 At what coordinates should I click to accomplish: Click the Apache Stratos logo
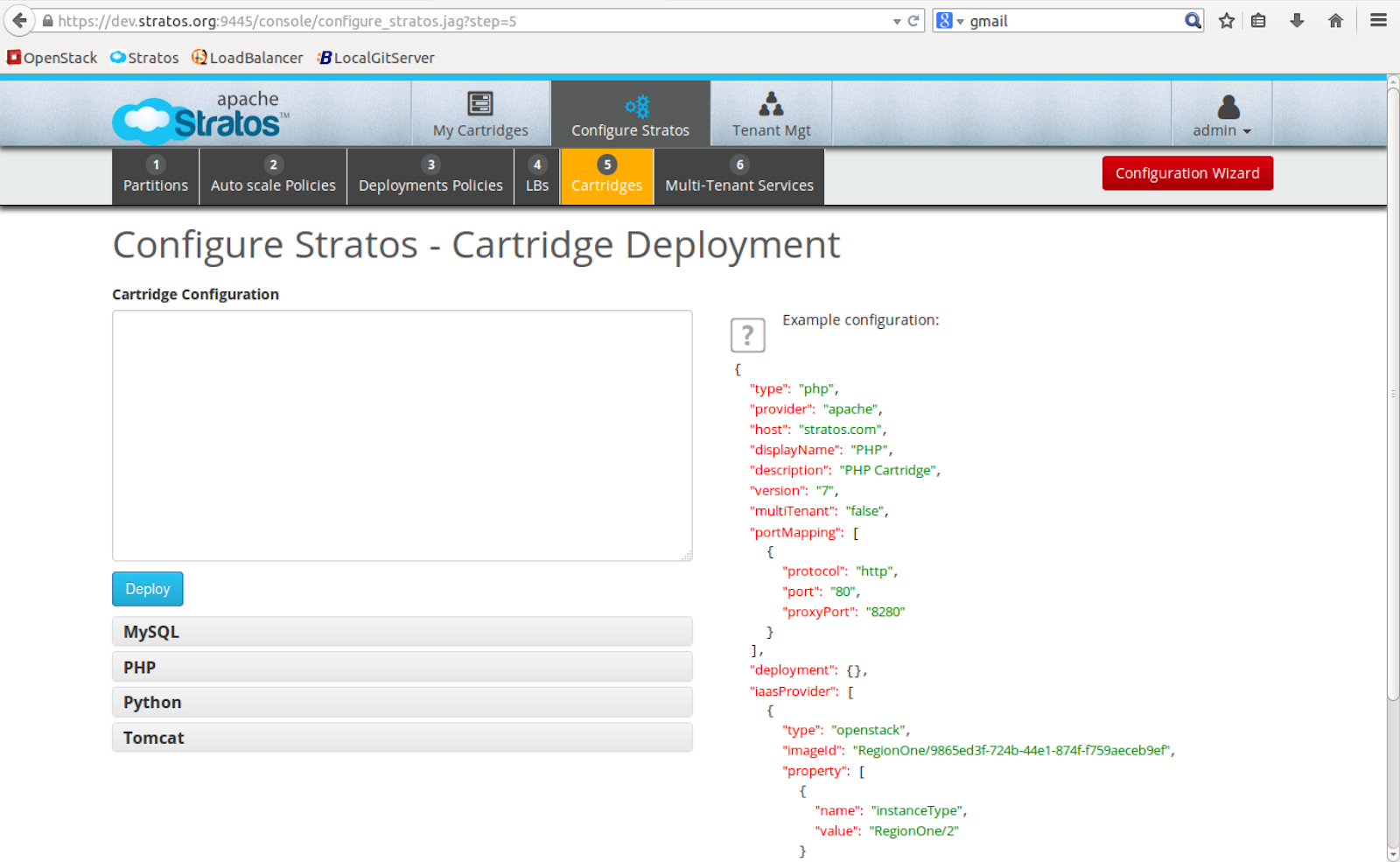200,116
